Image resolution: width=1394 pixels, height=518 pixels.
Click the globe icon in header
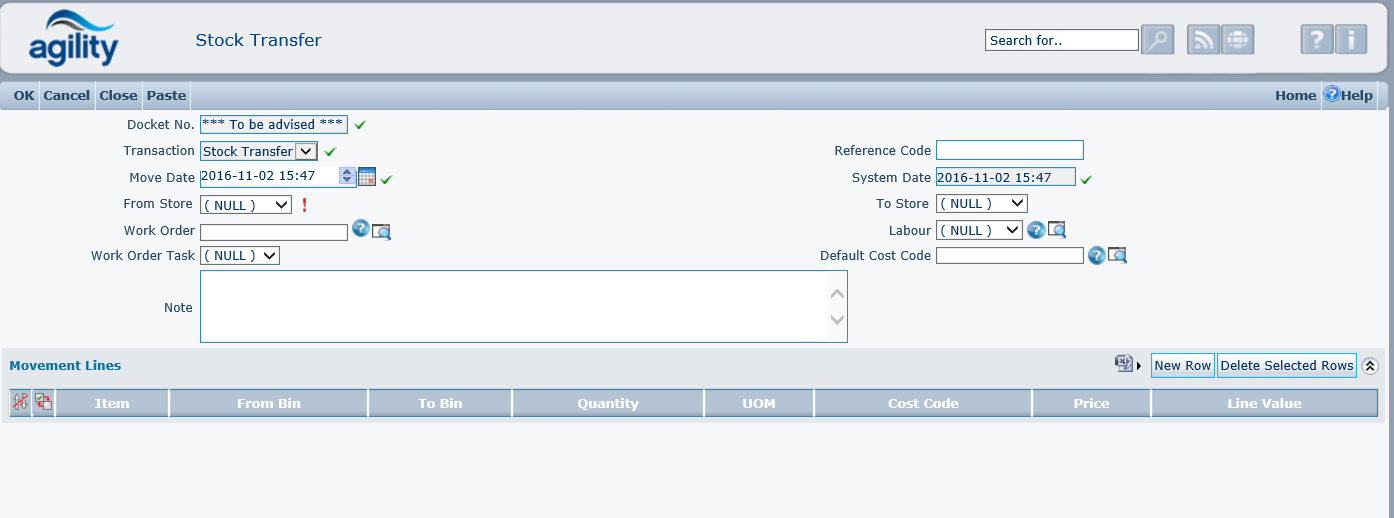point(1238,40)
